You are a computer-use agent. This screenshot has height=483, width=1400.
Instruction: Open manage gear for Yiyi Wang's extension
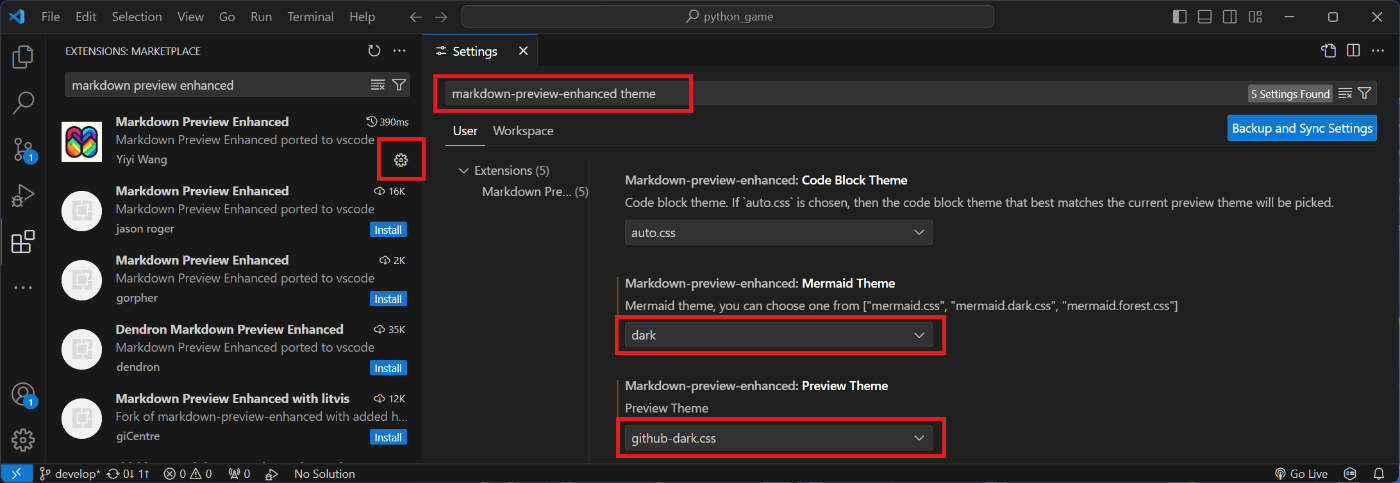click(x=401, y=160)
